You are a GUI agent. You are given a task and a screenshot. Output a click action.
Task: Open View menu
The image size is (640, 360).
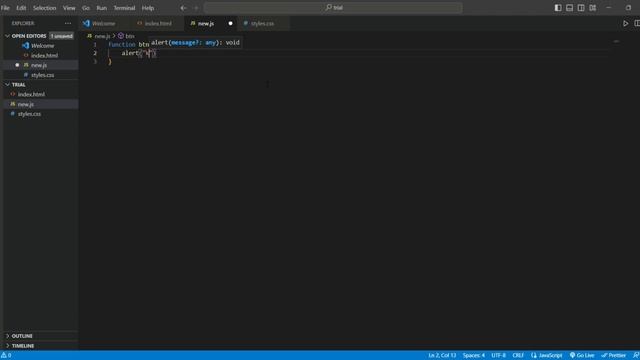pos(69,8)
